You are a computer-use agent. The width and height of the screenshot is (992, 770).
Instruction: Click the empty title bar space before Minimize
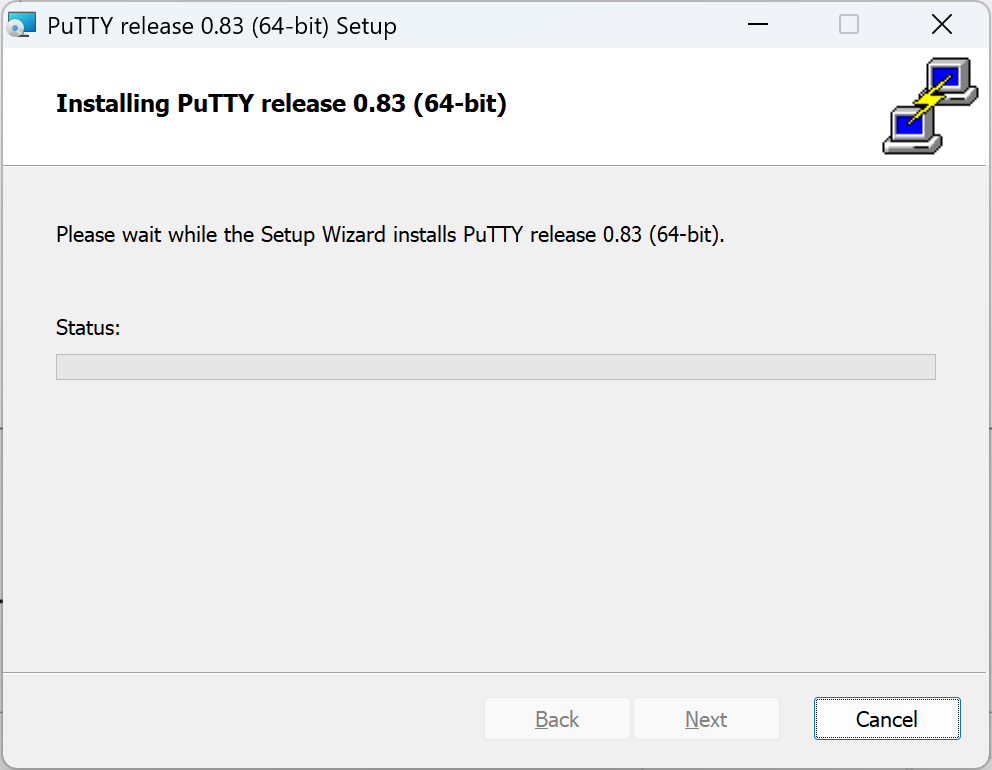coord(570,25)
